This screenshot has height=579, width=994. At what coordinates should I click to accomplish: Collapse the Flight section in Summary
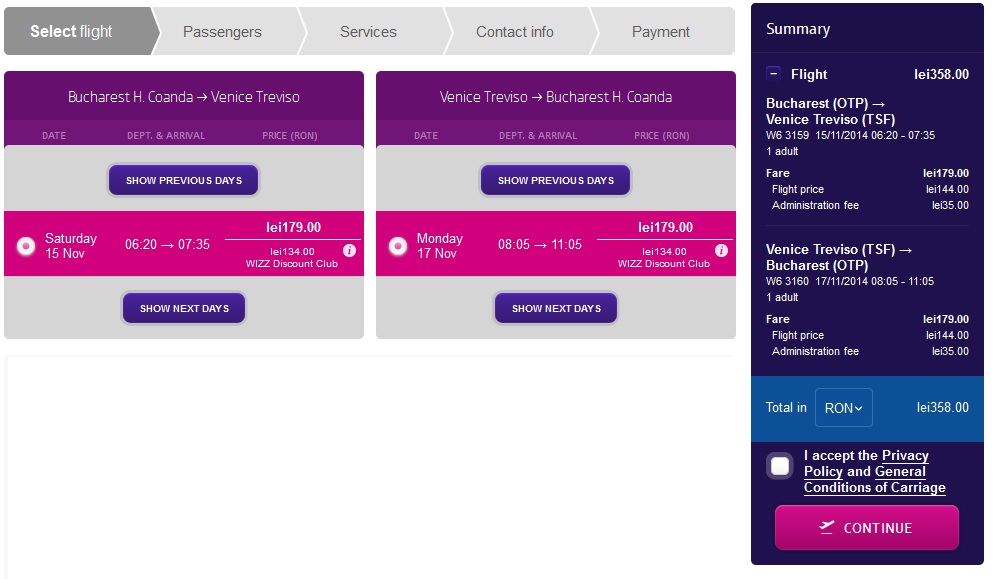774,74
